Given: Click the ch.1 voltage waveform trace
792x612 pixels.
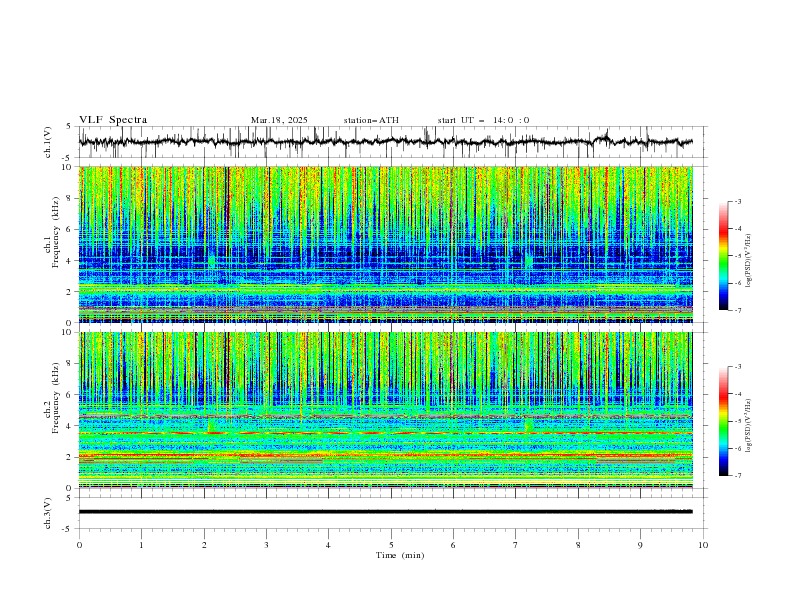Looking at the screenshot, I should click(x=385, y=142).
